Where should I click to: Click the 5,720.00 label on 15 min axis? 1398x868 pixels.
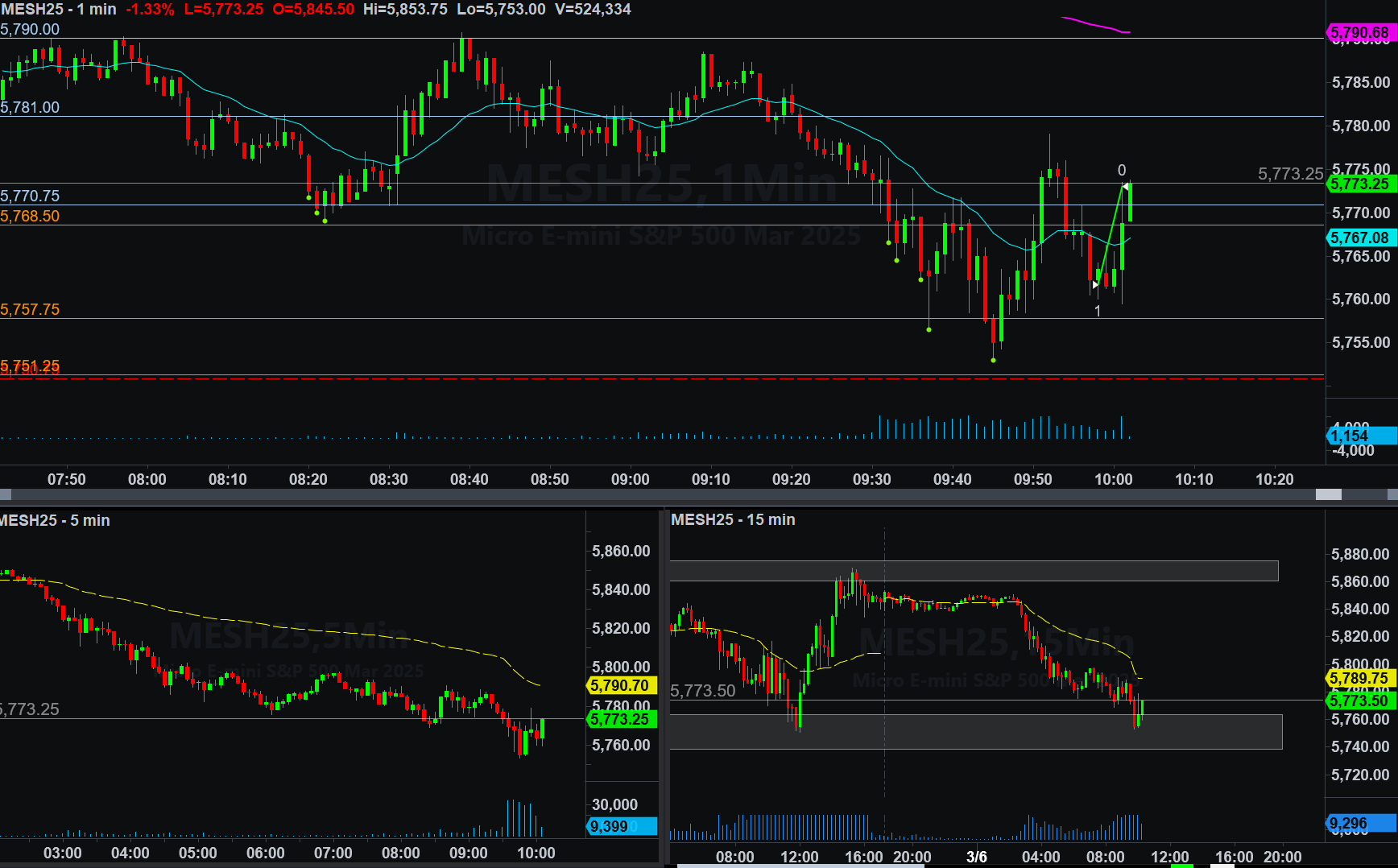pyautogui.click(x=1360, y=775)
